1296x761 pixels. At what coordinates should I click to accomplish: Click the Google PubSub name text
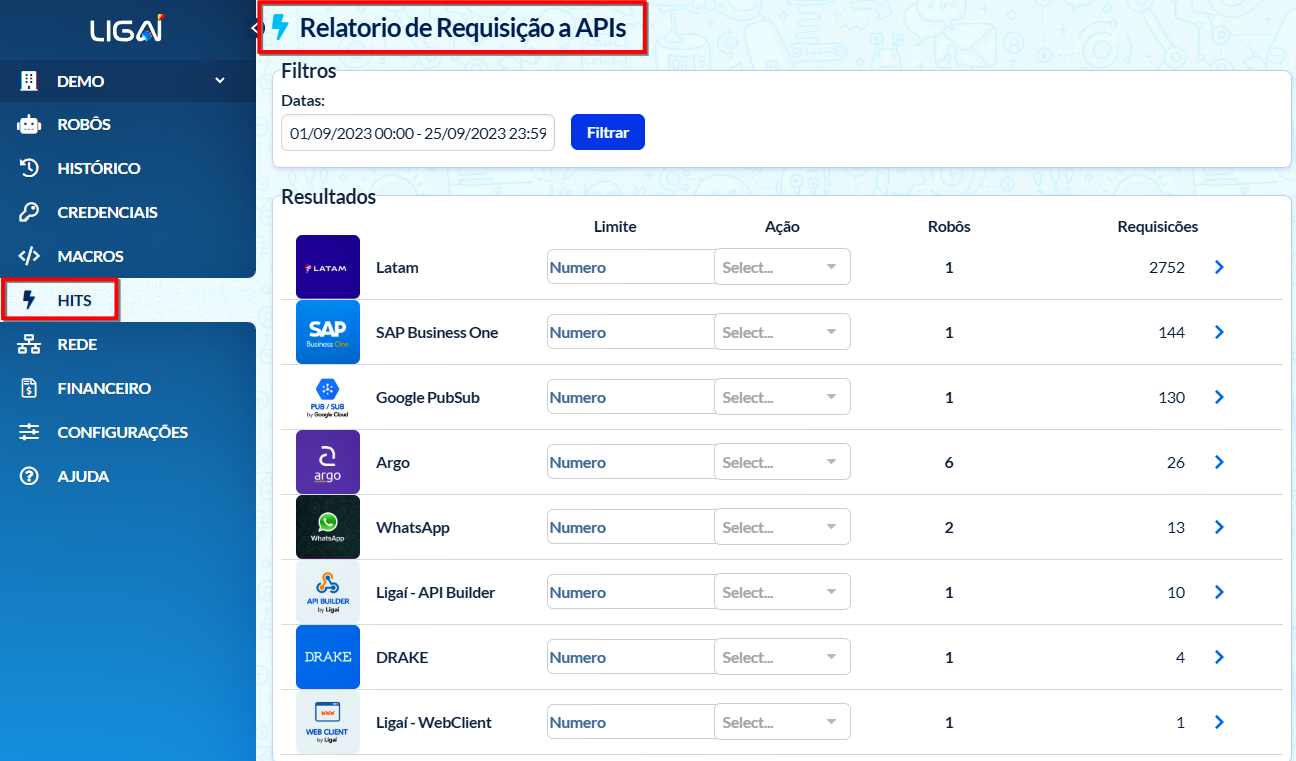click(428, 397)
